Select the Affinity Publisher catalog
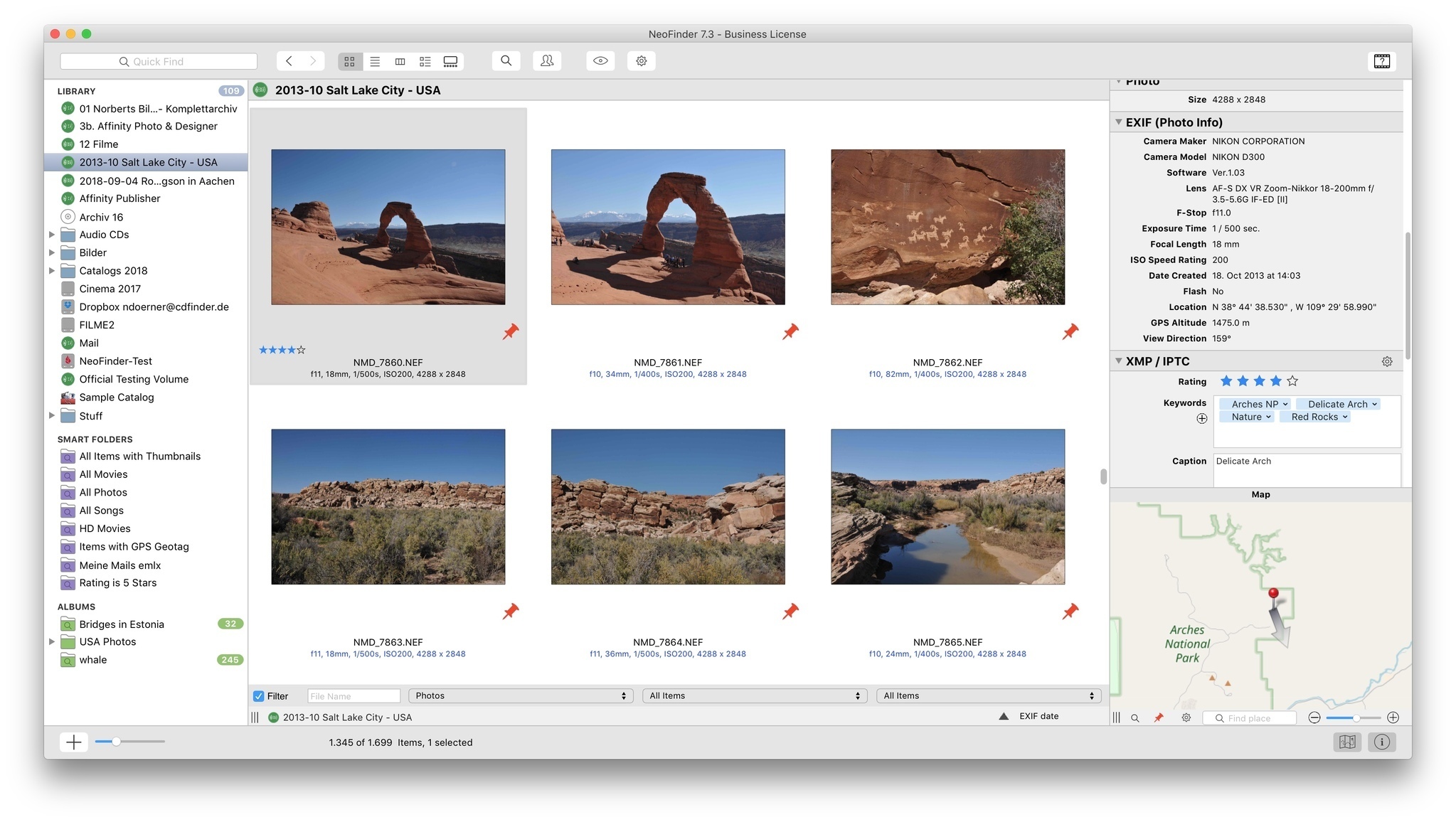 [119, 198]
